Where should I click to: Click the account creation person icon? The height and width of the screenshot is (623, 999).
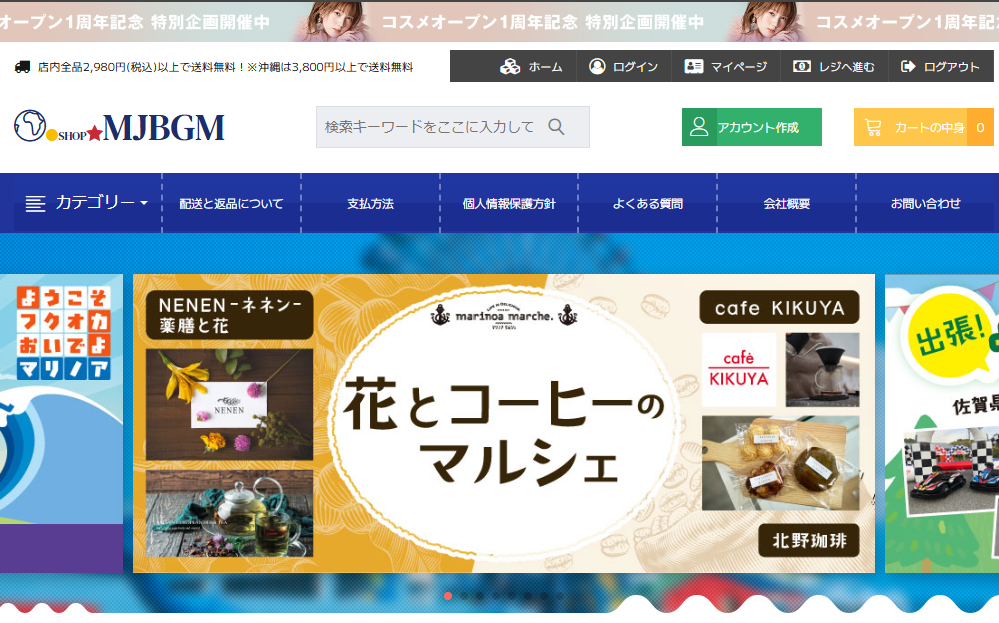pos(699,127)
